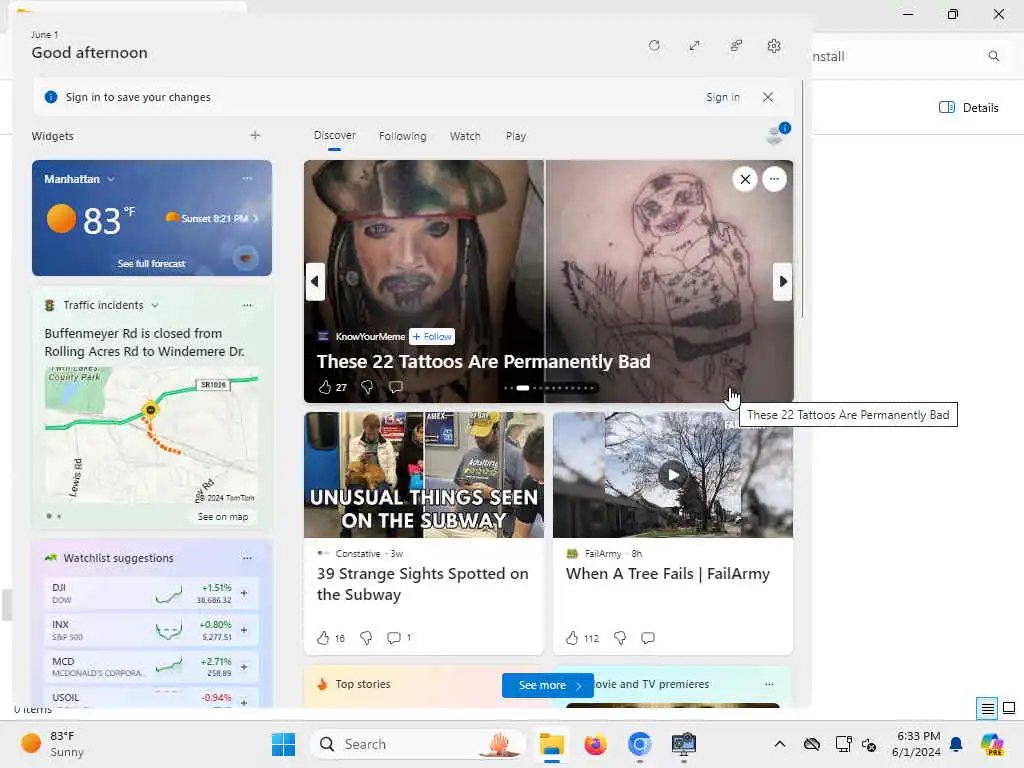Switch to the Discover tab

pyautogui.click(x=334, y=135)
